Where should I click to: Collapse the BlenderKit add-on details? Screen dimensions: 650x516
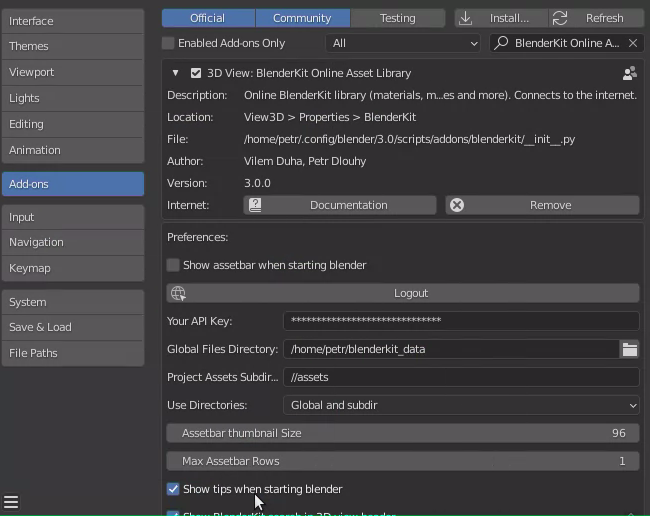click(175, 73)
